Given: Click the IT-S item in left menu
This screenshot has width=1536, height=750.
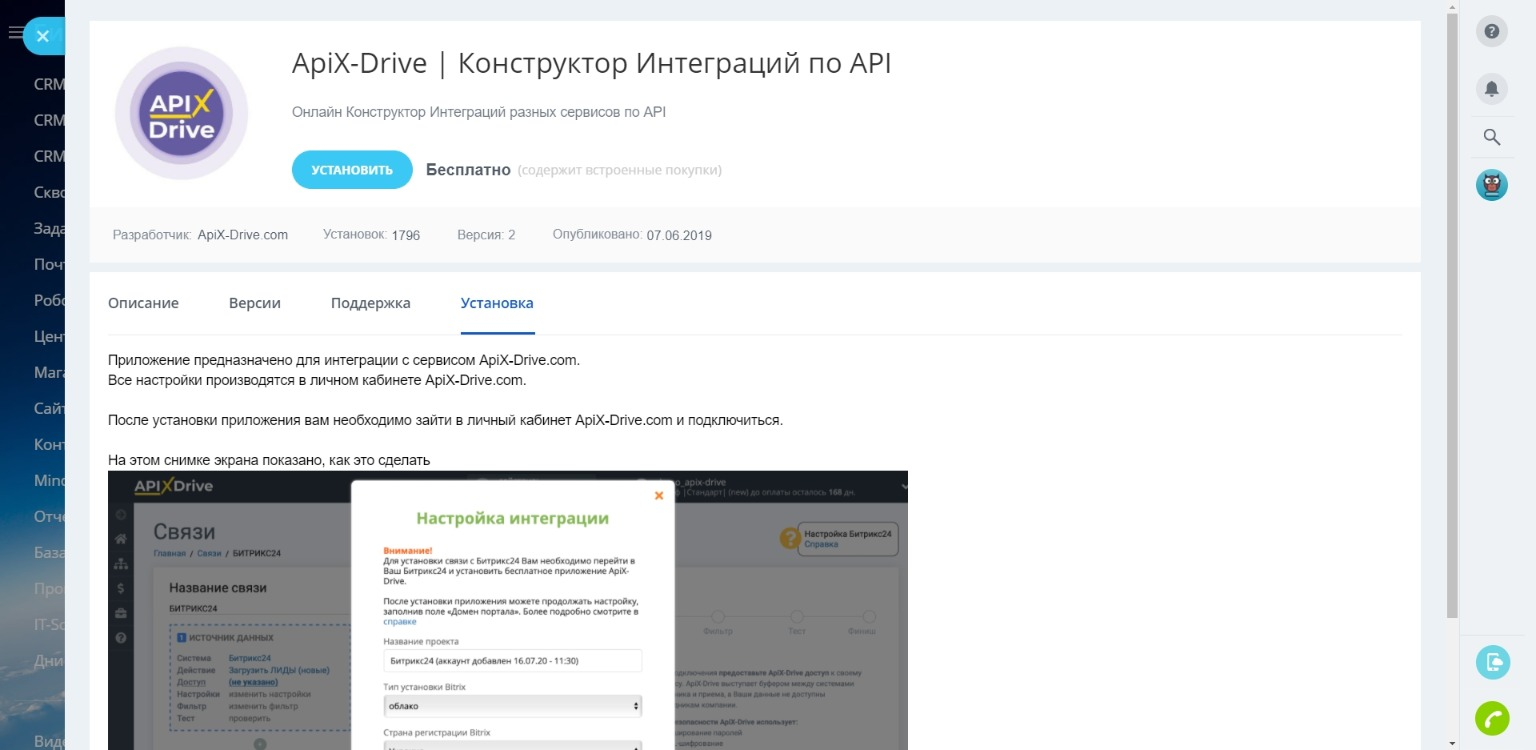Looking at the screenshot, I should 49,624.
